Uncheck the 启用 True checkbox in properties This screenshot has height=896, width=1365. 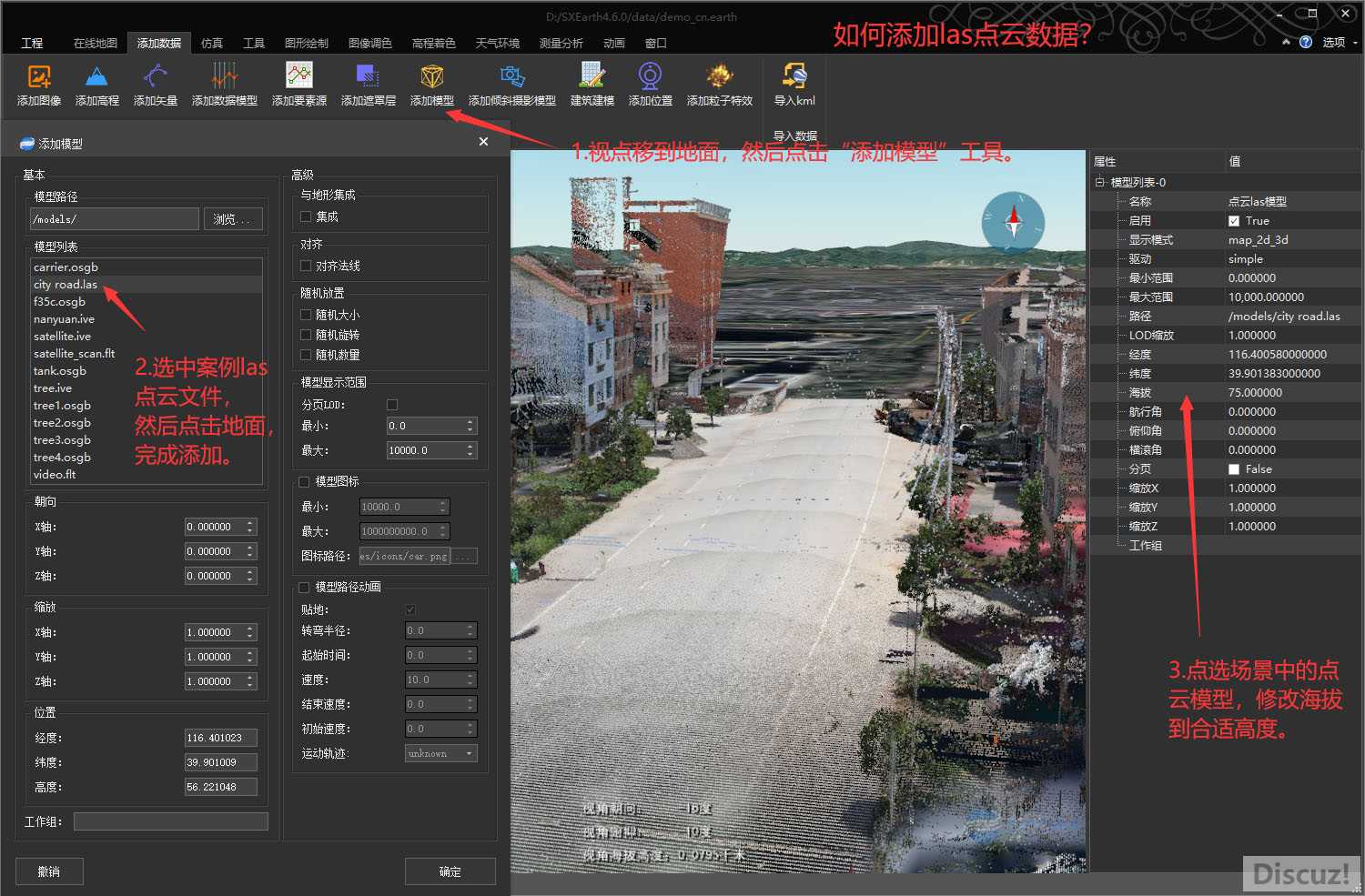(x=1234, y=221)
